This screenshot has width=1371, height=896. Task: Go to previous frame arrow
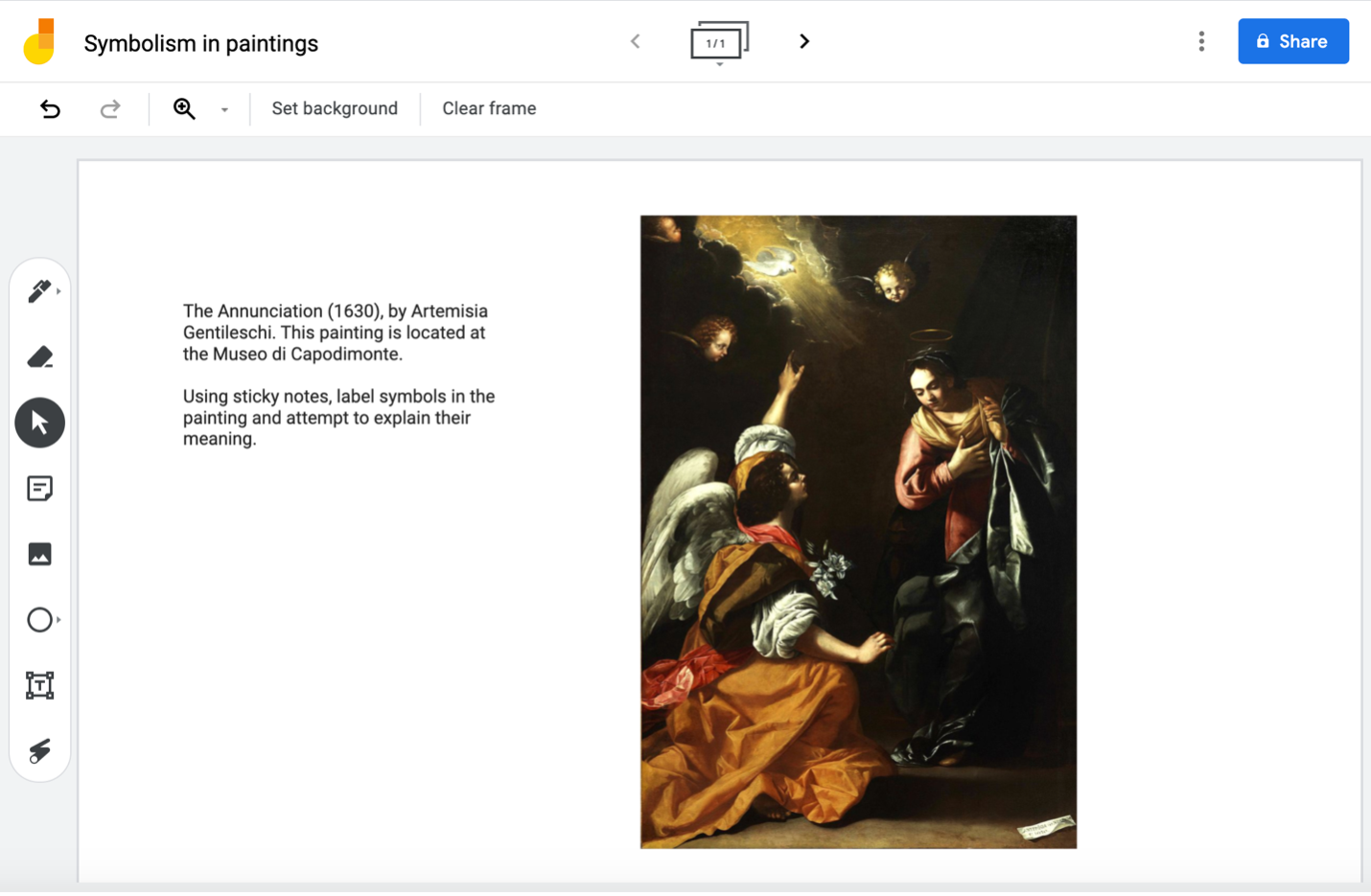(x=636, y=41)
